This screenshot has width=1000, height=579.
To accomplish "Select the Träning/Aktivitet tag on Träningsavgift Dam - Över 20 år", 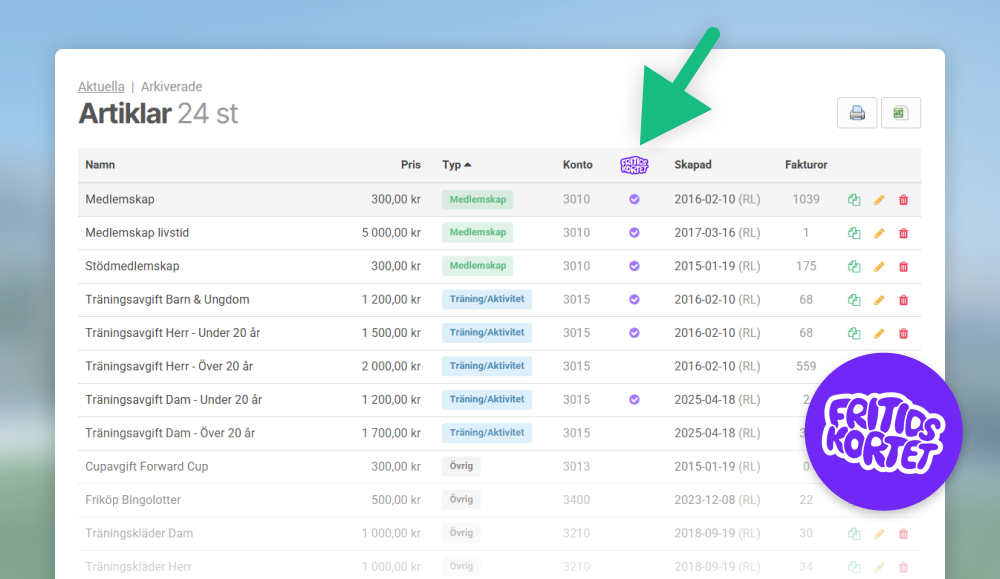I will point(486,433).
